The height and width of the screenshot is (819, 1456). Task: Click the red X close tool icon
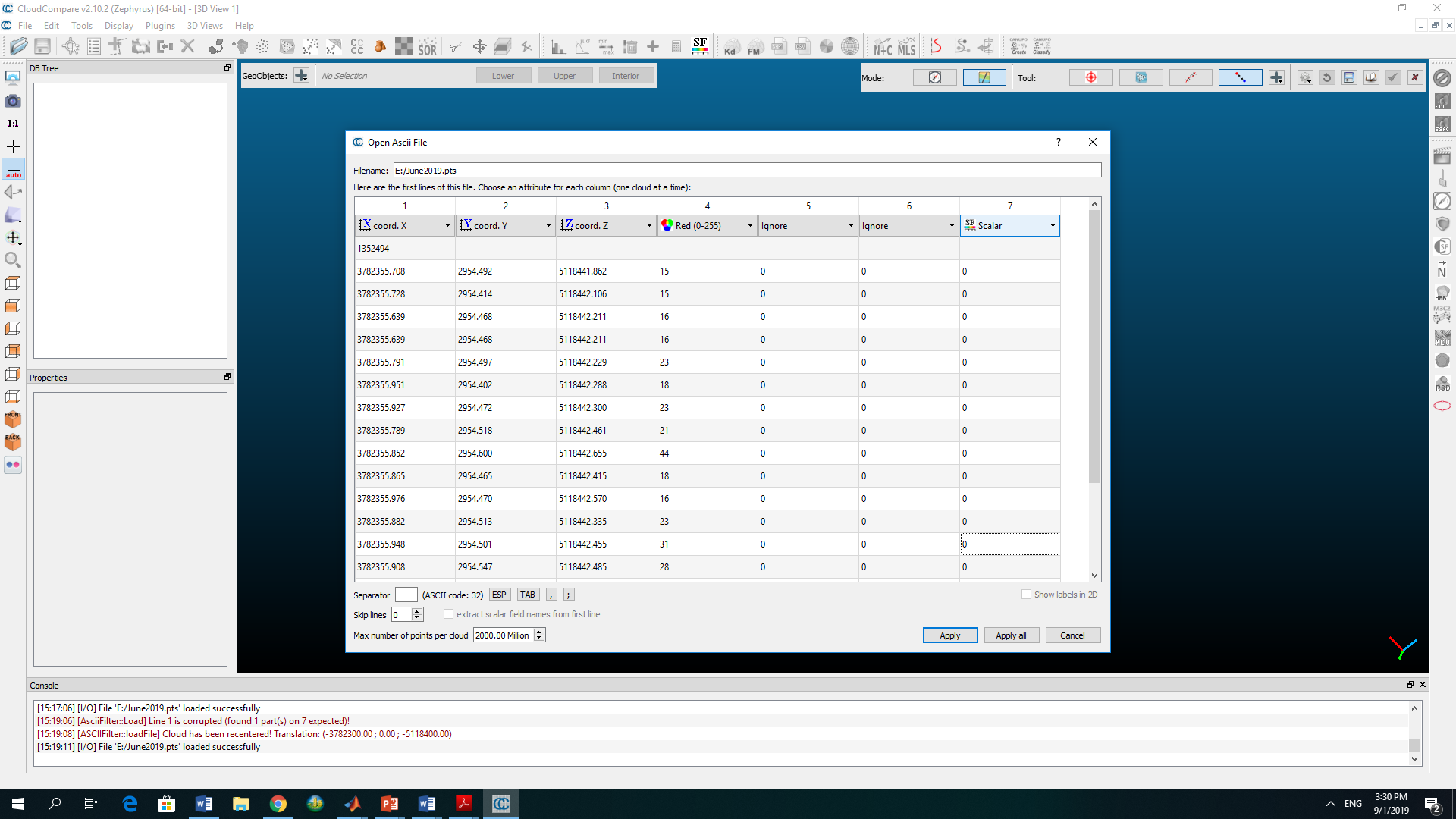tap(1414, 77)
